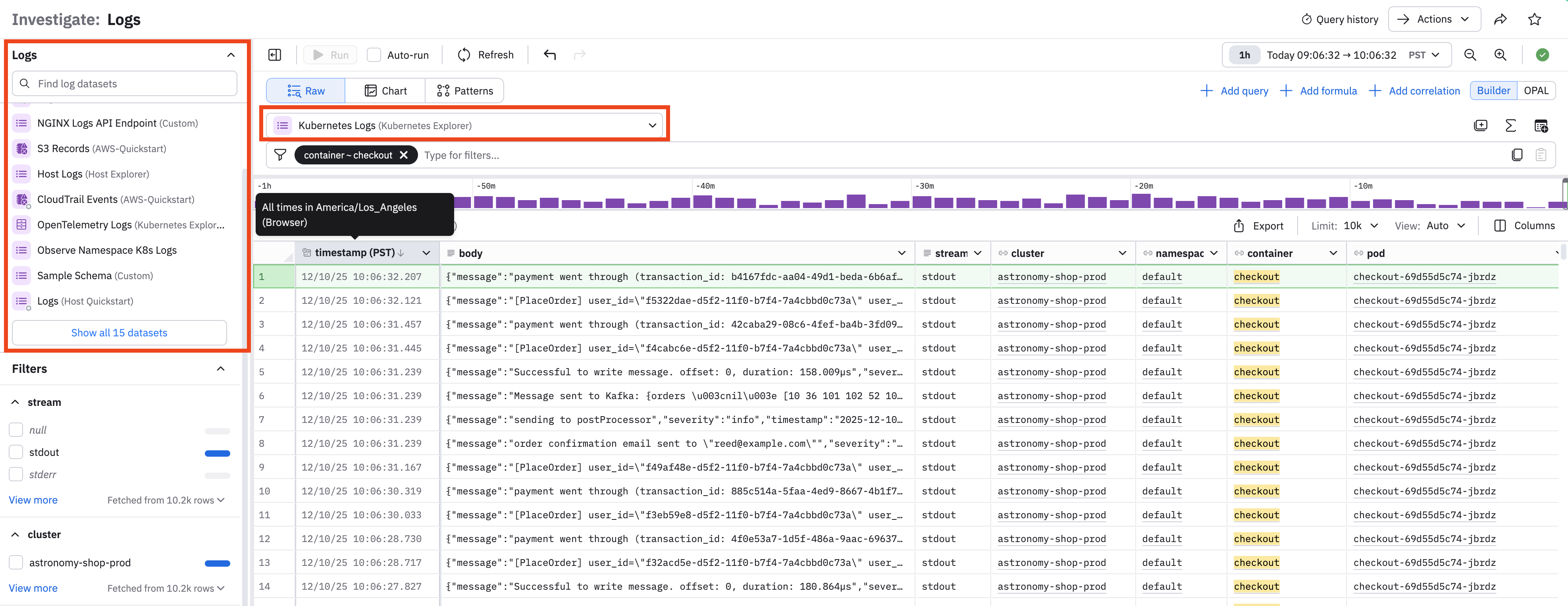
Task: Click the share arrow icon
Action: coord(1501,19)
